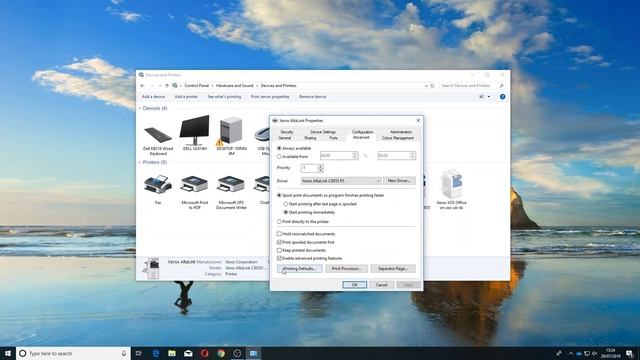
Task: Open the Mail app from the taskbar
Action: [x=188, y=353]
